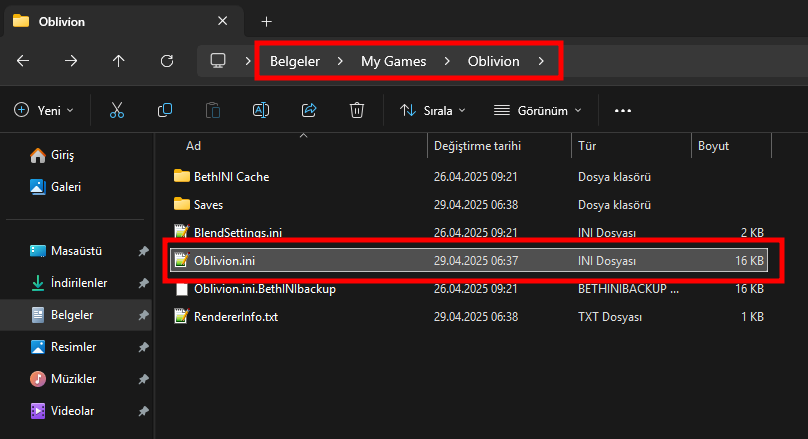
Task: Click the blank icon of Oblivion.ini.BethINIbackup
Action: 181,289
